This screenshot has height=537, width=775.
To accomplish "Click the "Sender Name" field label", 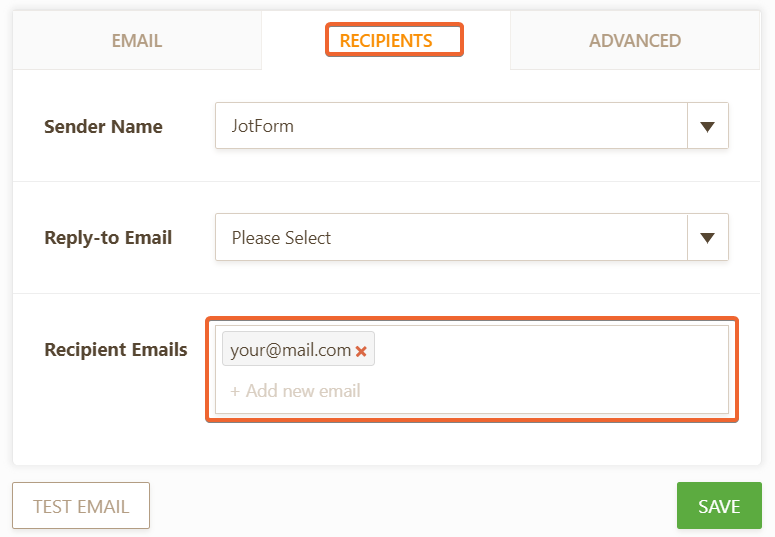I will coord(103,127).
